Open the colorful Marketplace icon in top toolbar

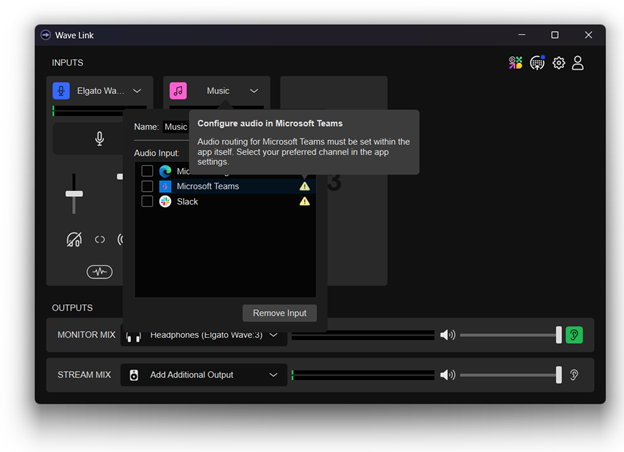tap(515, 63)
